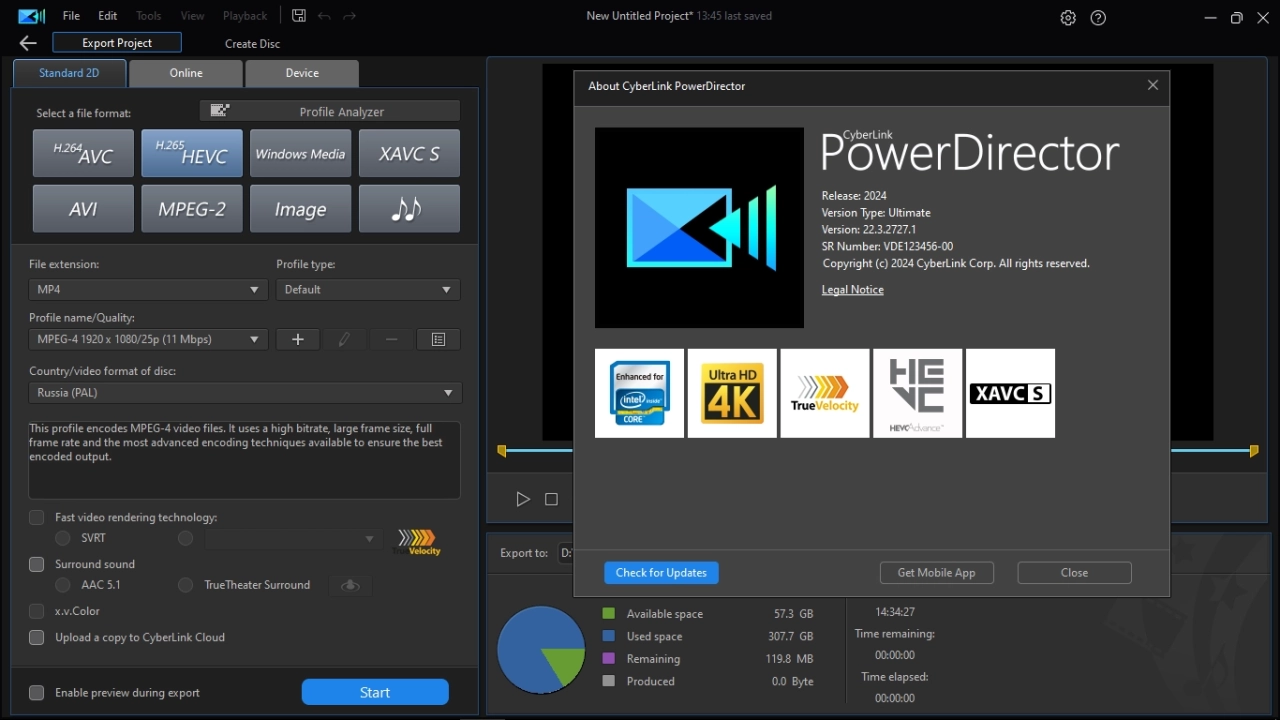The width and height of the screenshot is (1280, 720).
Task: Click the Ultra HD 4K badge
Action: coord(732,393)
